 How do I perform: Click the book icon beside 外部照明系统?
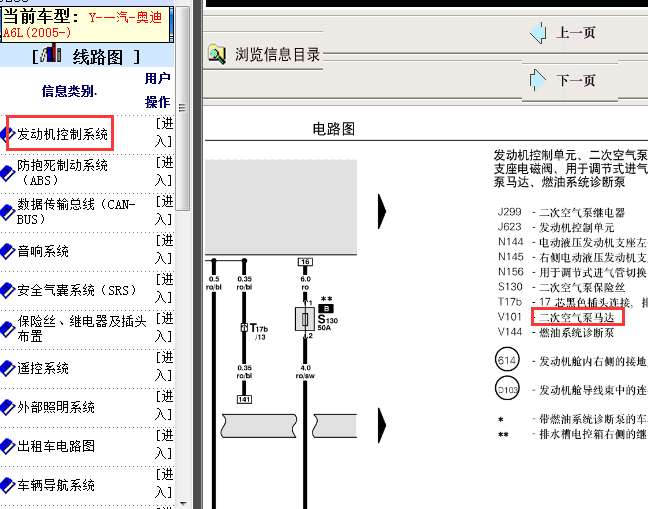point(7,407)
